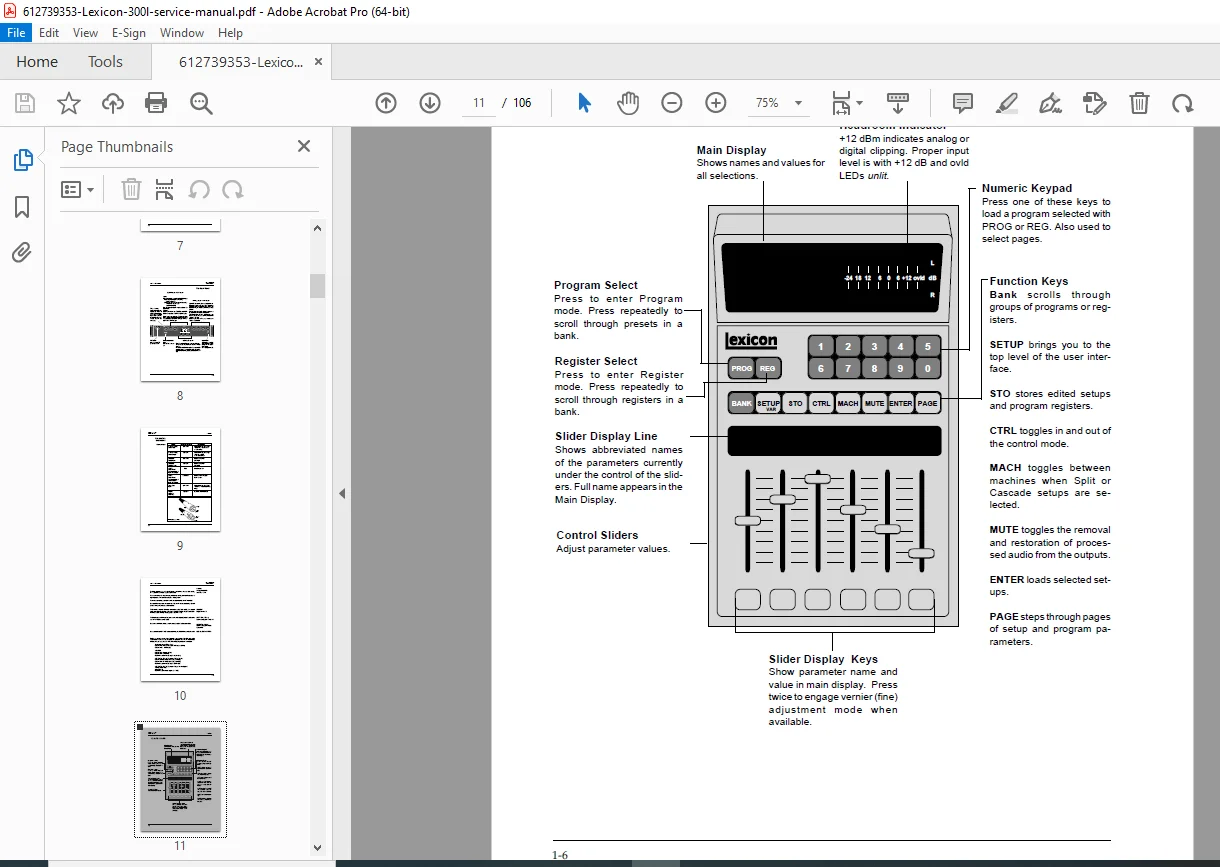Add a comment with the sticky note tool
1220x867 pixels.
[963, 103]
